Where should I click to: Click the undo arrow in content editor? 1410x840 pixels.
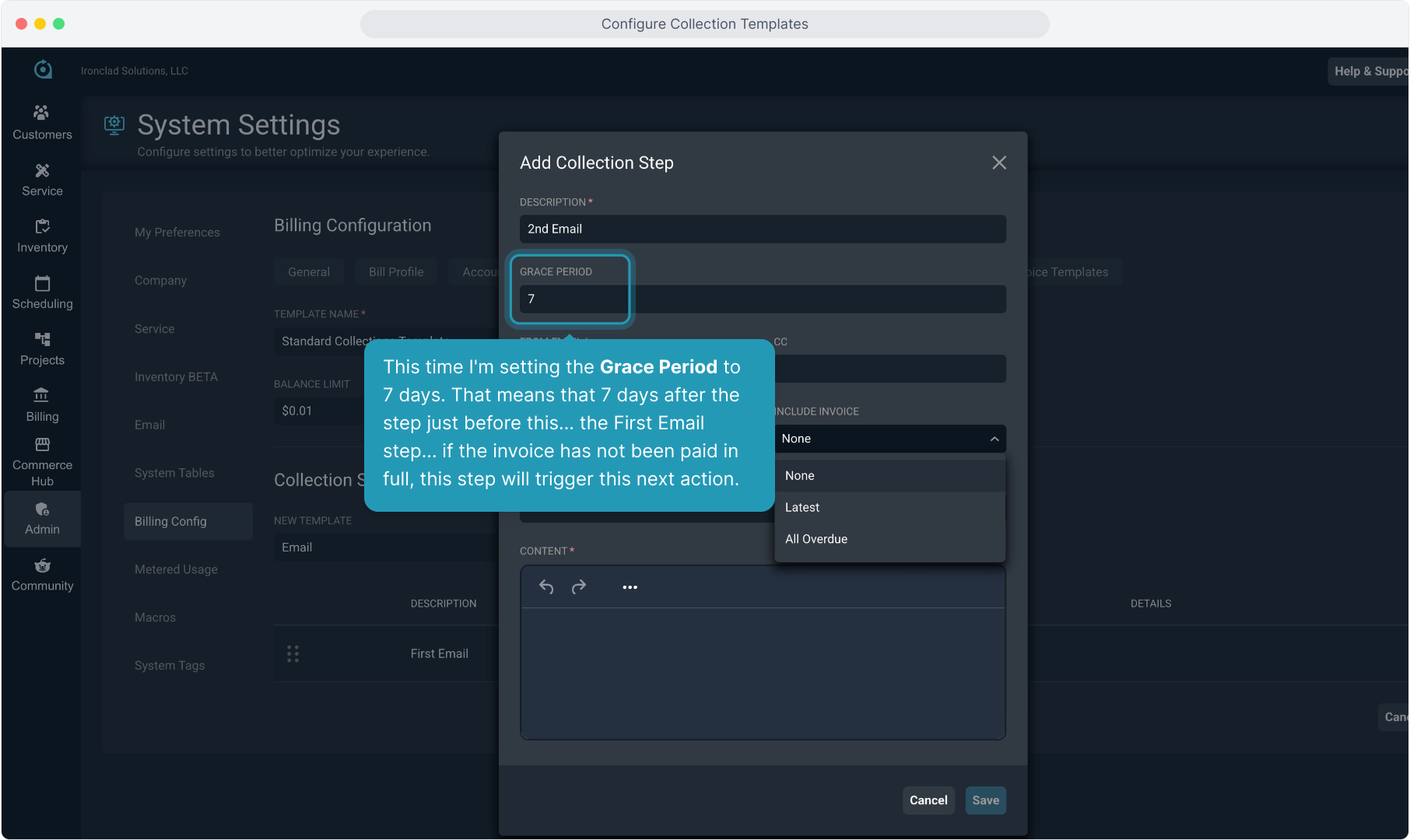[546, 587]
